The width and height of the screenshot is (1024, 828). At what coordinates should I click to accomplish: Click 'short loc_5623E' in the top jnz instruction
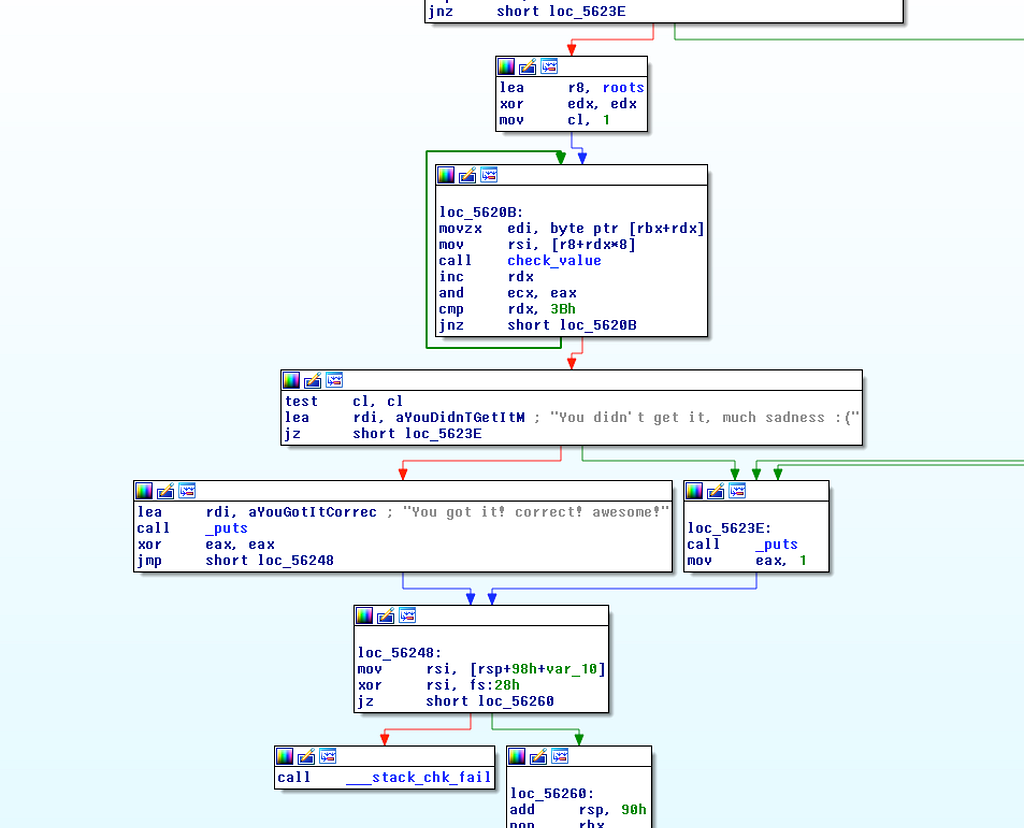click(x=561, y=11)
